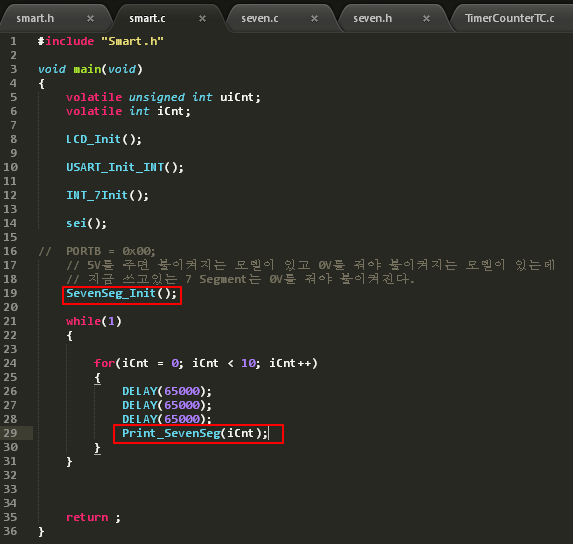The width and height of the screenshot is (573, 544).
Task: Click the LCD_Init() call
Action: (x=104, y=139)
